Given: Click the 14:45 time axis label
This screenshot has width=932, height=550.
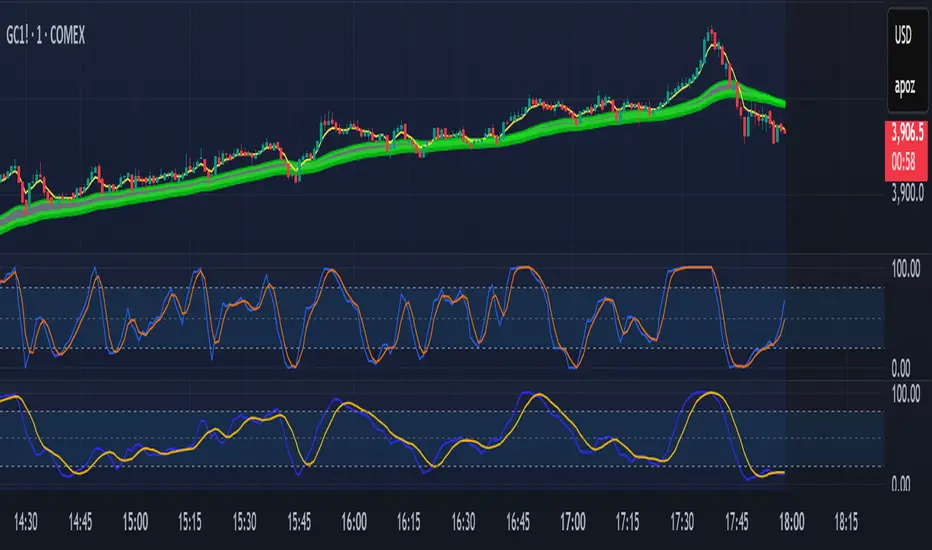Looking at the screenshot, I should [x=80, y=522].
